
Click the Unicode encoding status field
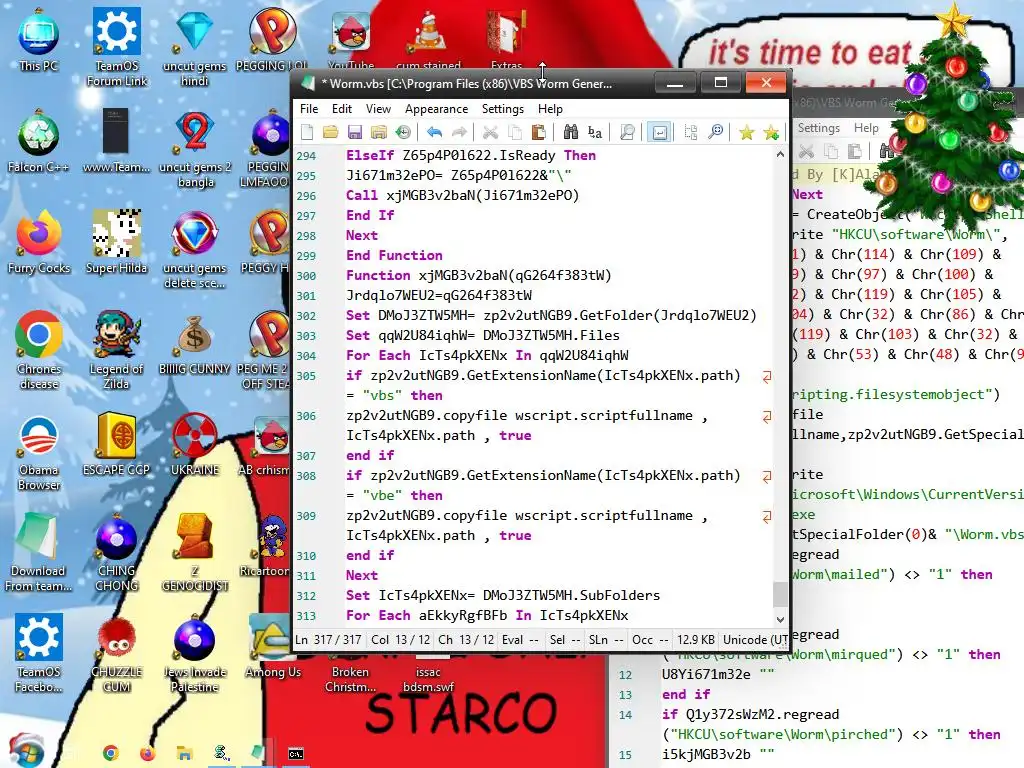755,639
